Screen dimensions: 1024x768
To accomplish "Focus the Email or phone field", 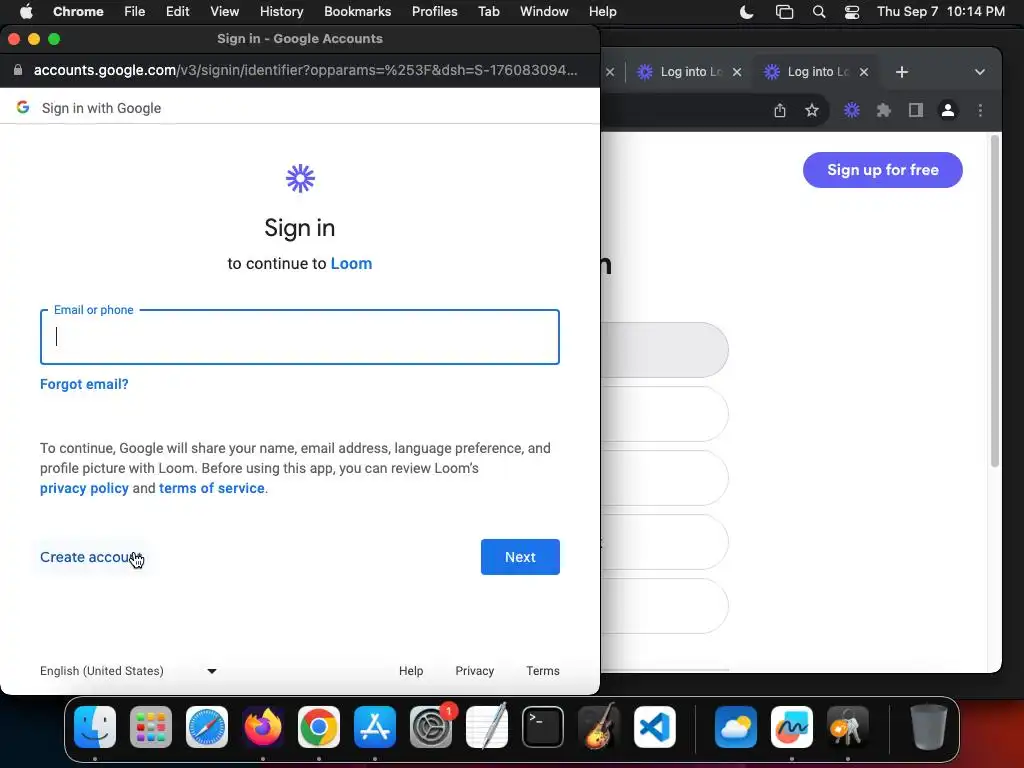I will pyautogui.click(x=300, y=336).
